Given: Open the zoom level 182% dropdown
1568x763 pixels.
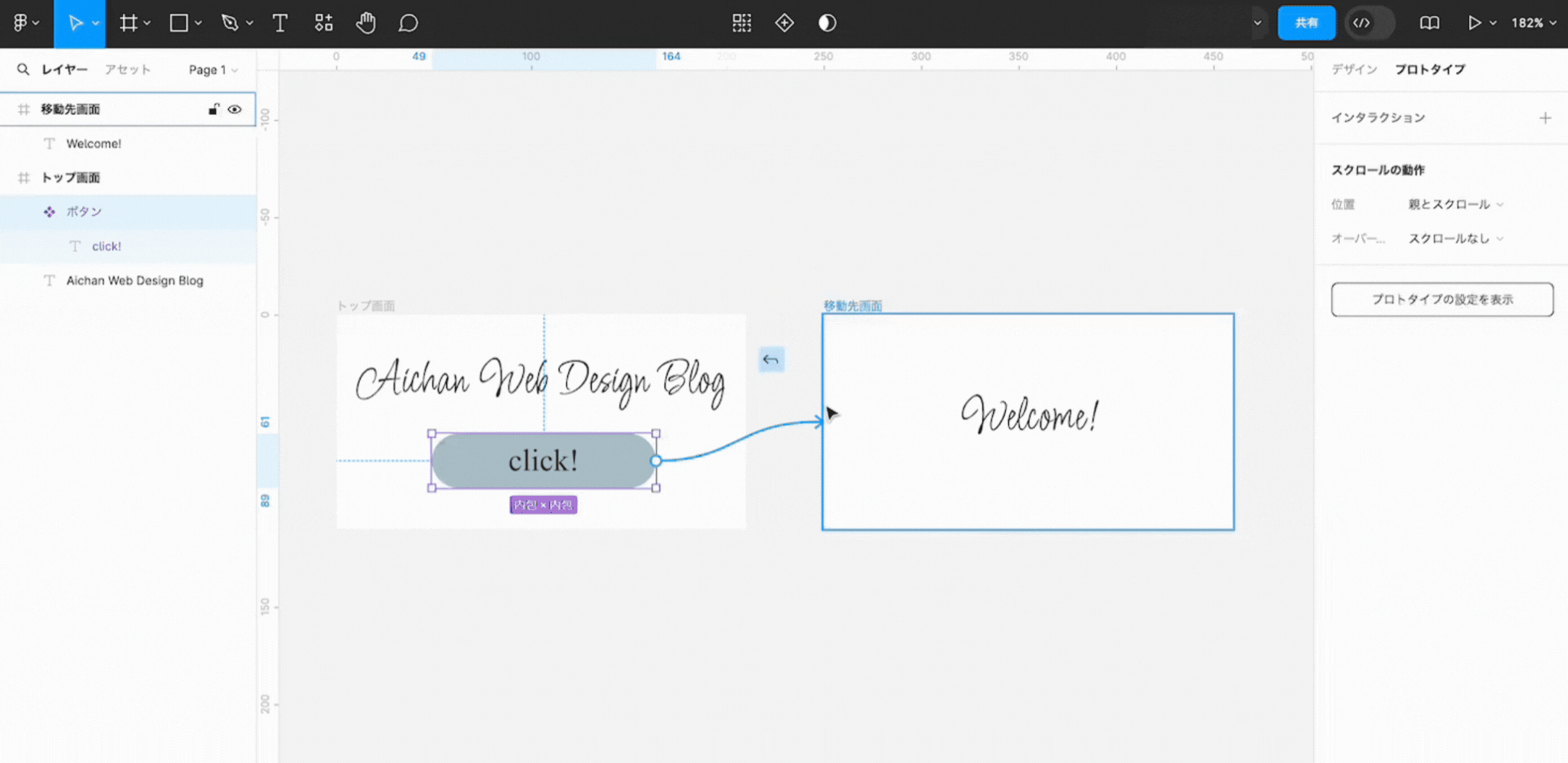Looking at the screenshot, I should tap(1533, 23).
